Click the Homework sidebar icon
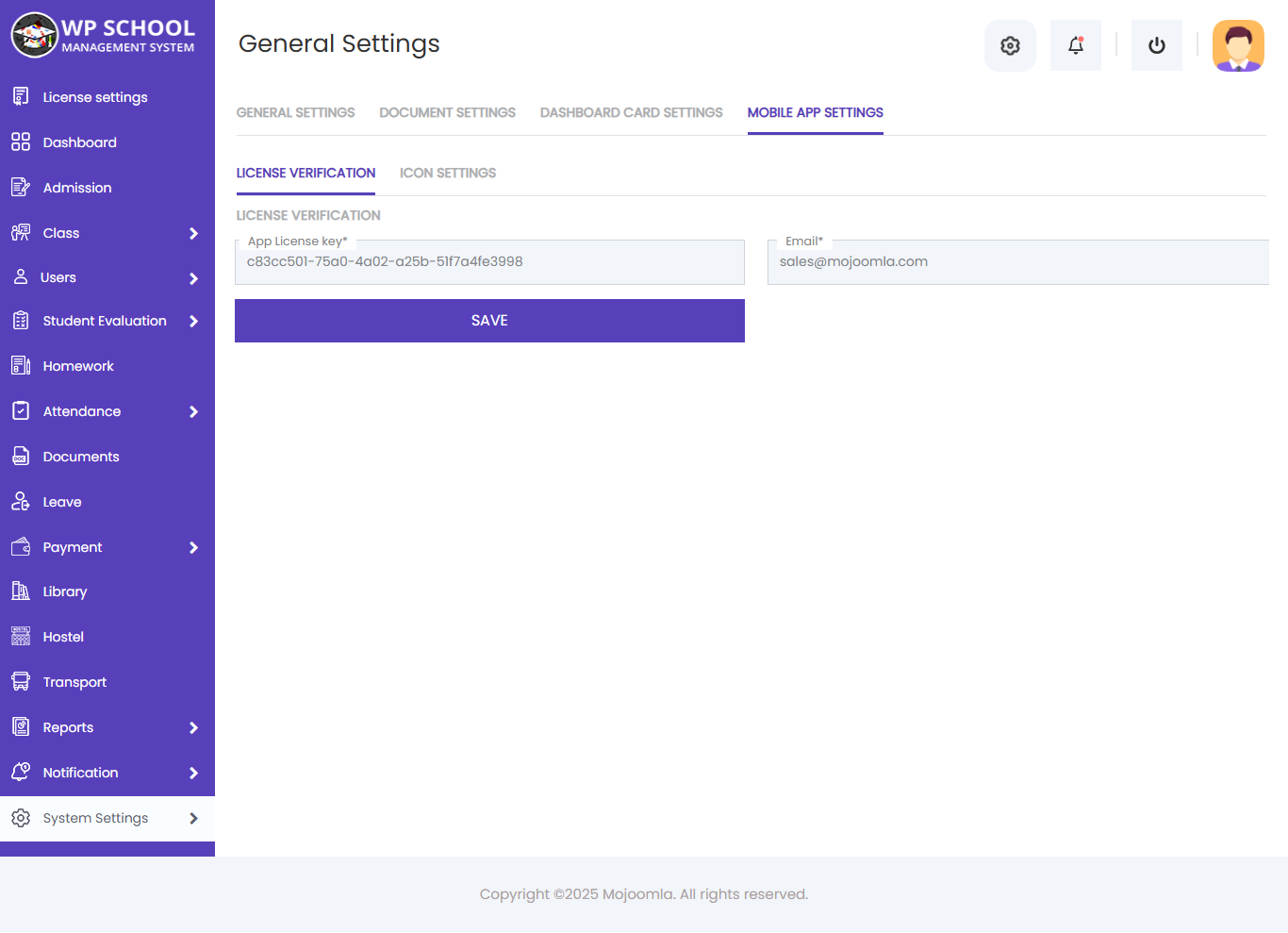Screen dimensions: 1288x933 pyautogui.click(x=21, y=366)
